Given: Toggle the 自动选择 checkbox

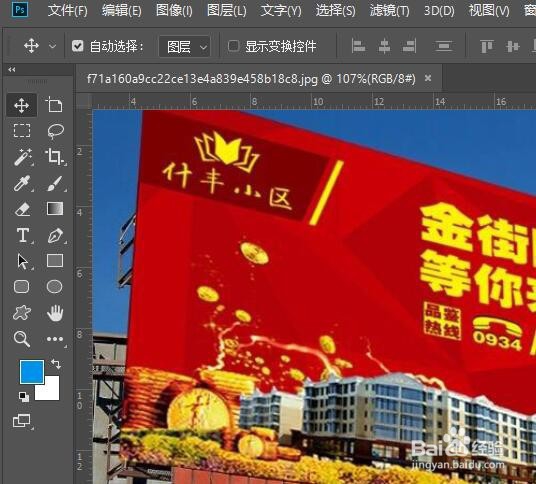Looking at the screenshot, I should pos(78,45).
